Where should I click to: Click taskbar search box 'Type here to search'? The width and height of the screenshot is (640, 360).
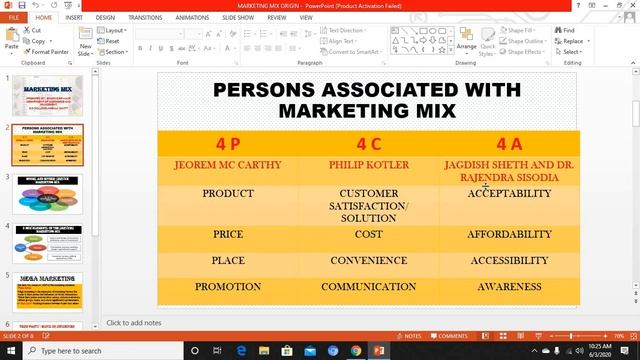coord(103,351)
